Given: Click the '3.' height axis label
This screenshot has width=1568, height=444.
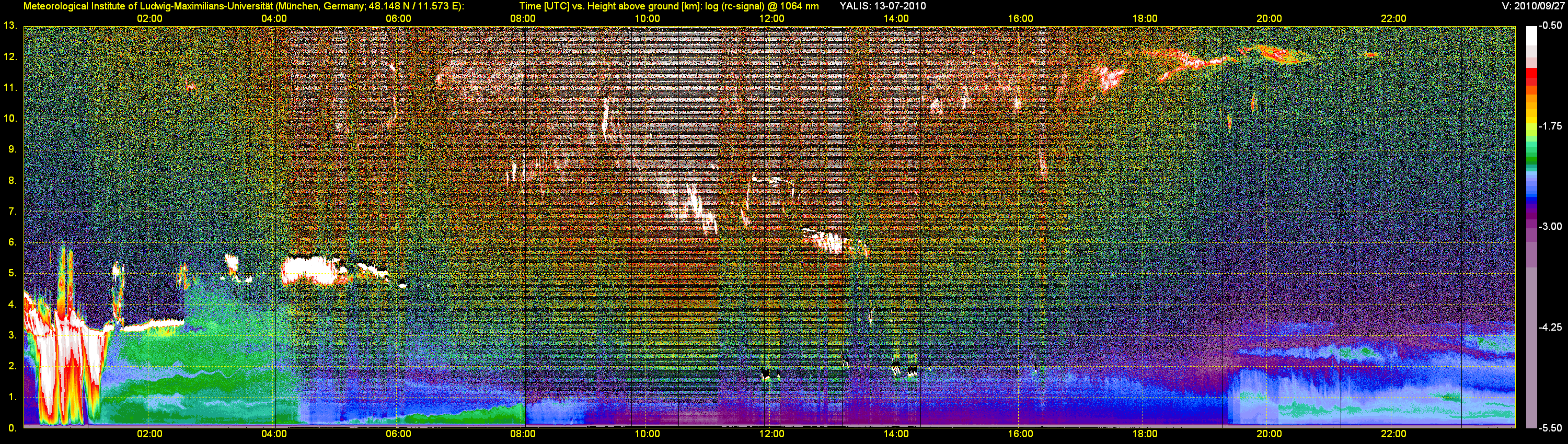Looking at the screenshot, I should pos(12,335).
